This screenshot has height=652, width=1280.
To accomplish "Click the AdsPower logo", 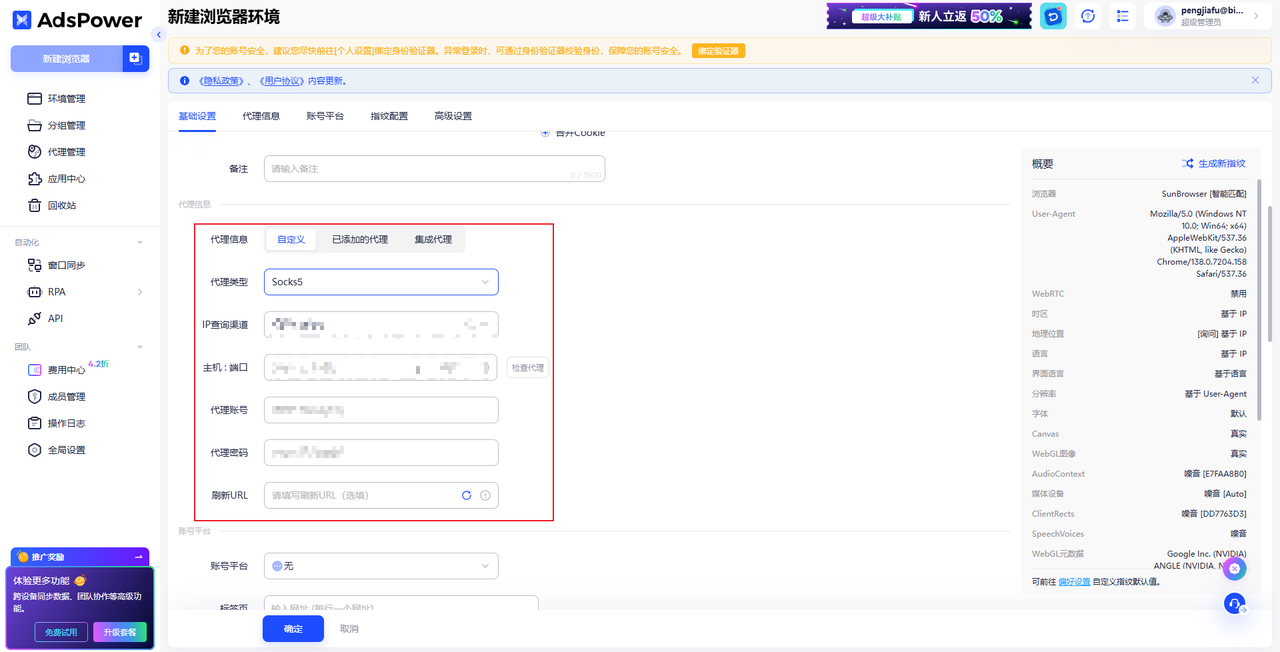I will coord(77,20).
